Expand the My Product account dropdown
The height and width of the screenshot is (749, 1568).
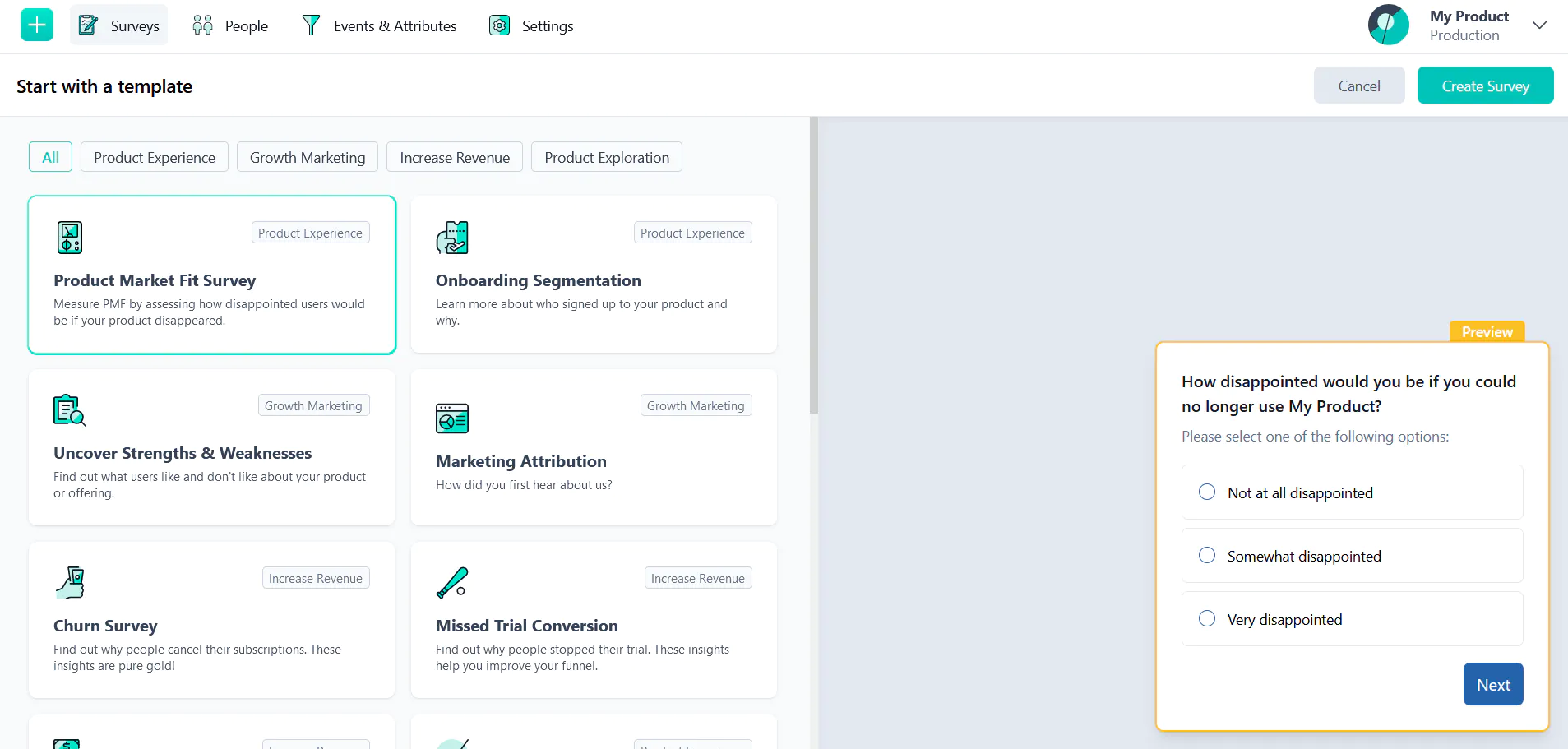[x=1539, y=25]
